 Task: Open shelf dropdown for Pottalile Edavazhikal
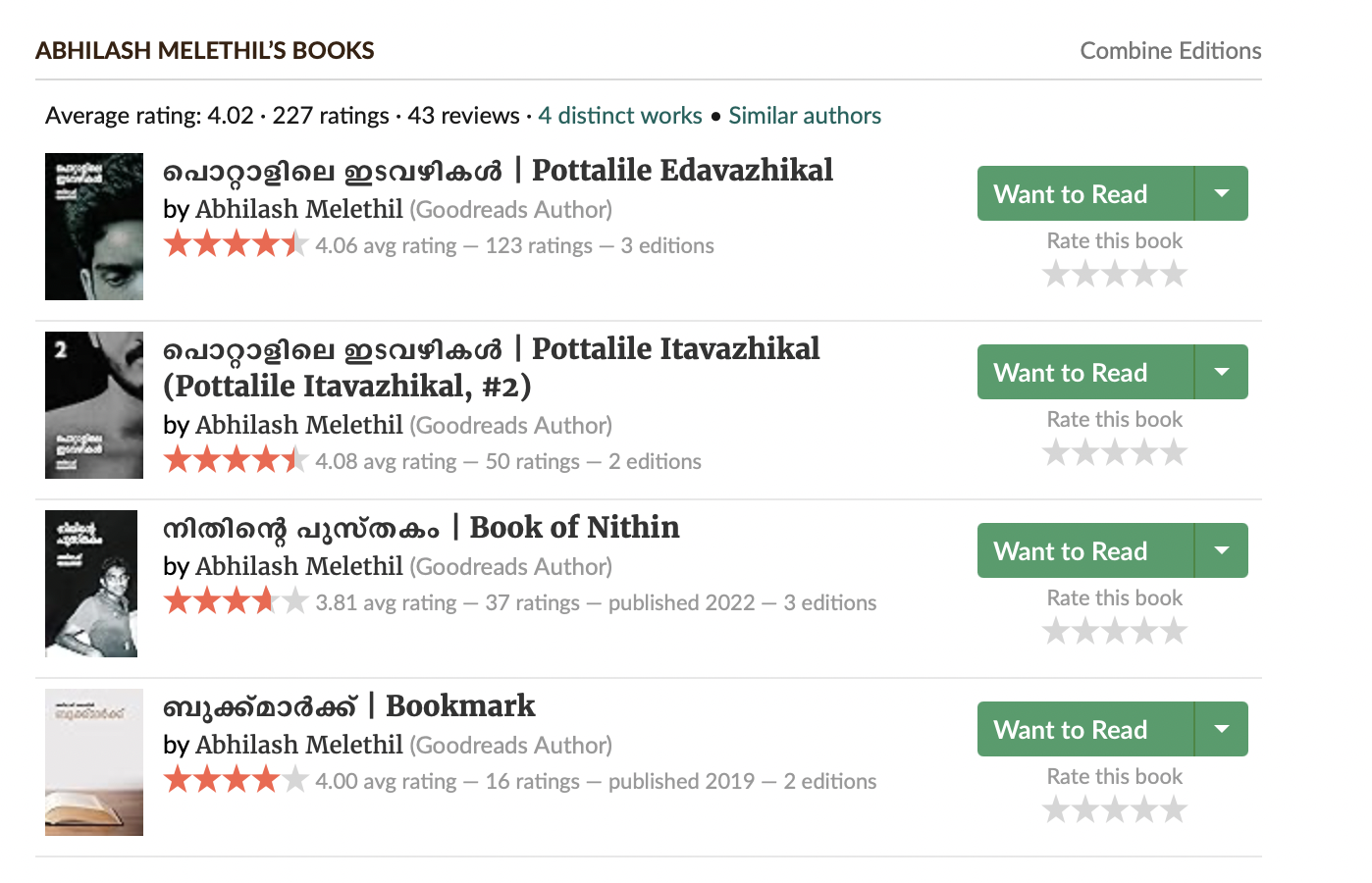(1221, 193)
